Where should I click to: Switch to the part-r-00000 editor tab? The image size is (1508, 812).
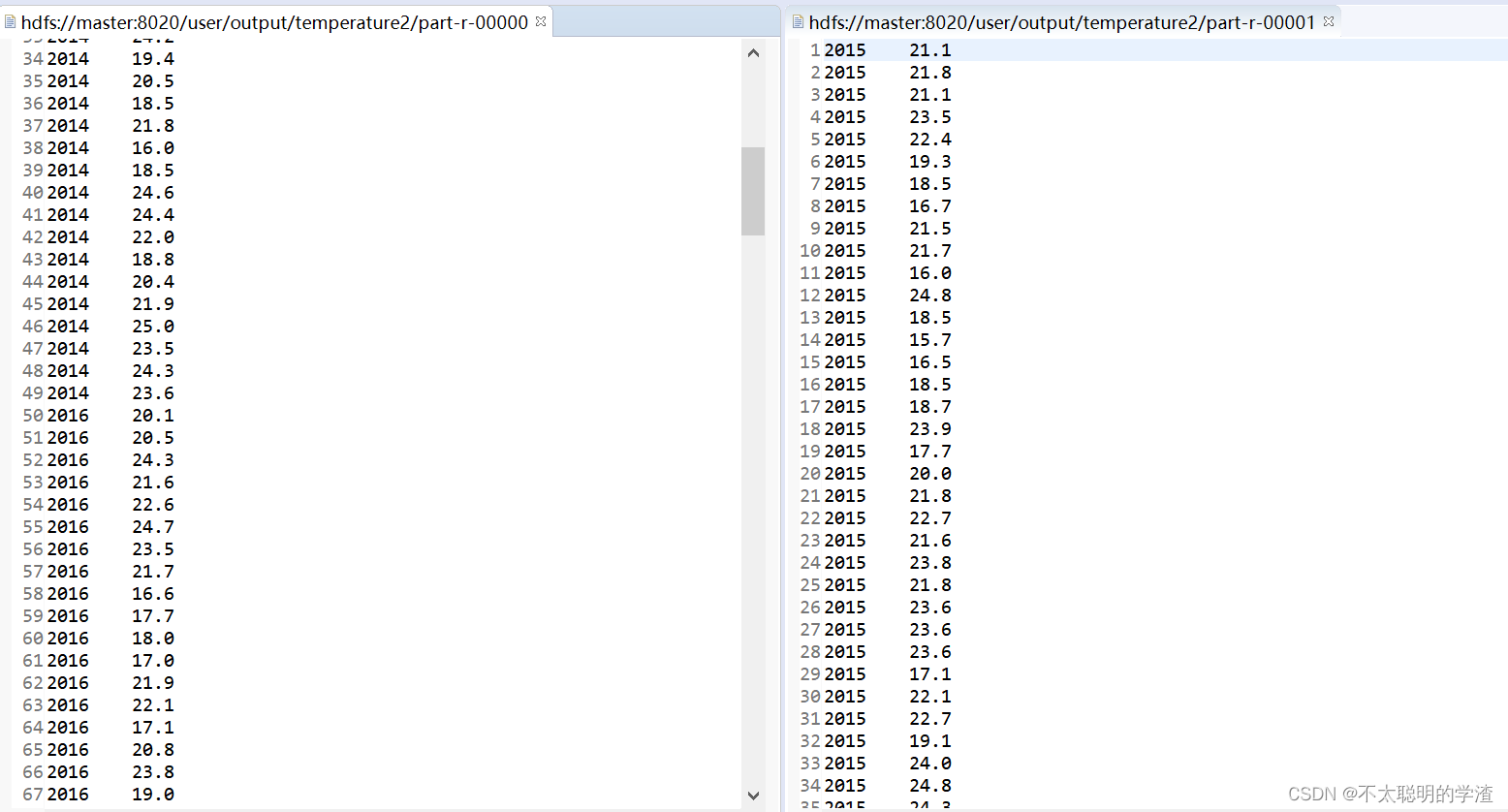pyautogui.click(x=274, y=21)
